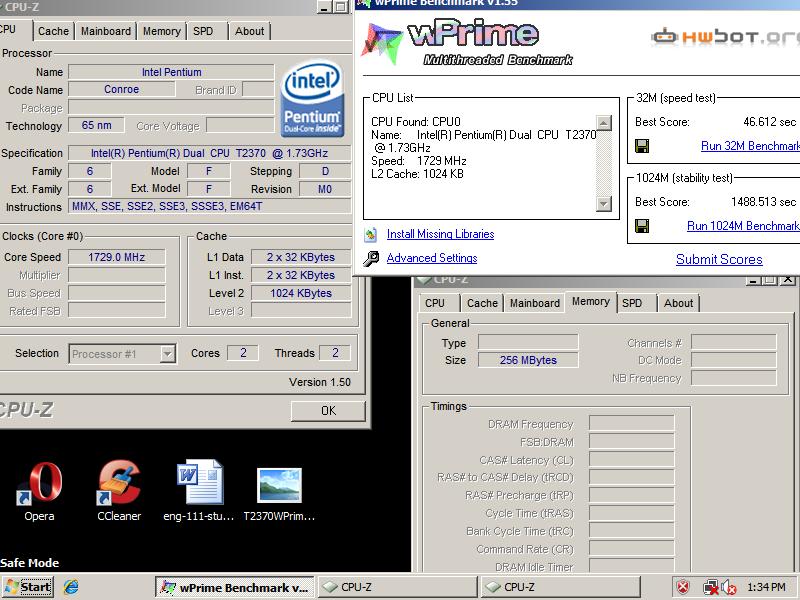Open Mainboard tab in the right CPU-Z window
Screen dimensions: 800x600
(x=535, y=303)
